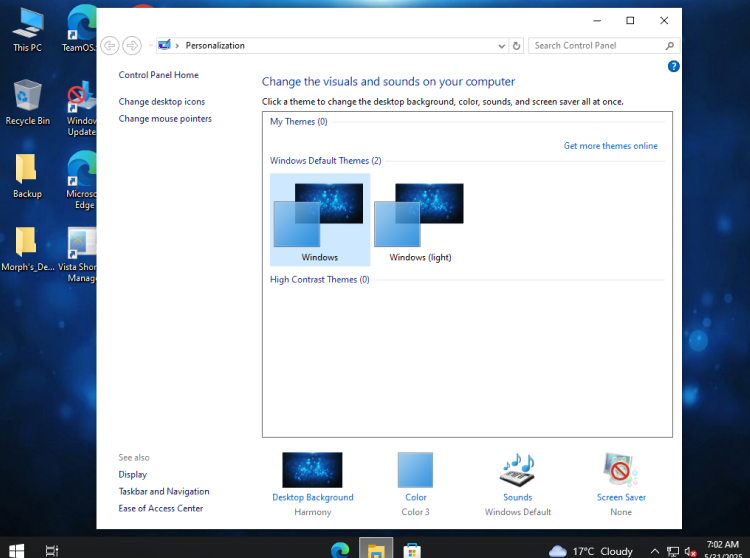Viewport: 750px width, 558px height.
Task: Open the Help question mark icon
Action: point(673,66)
